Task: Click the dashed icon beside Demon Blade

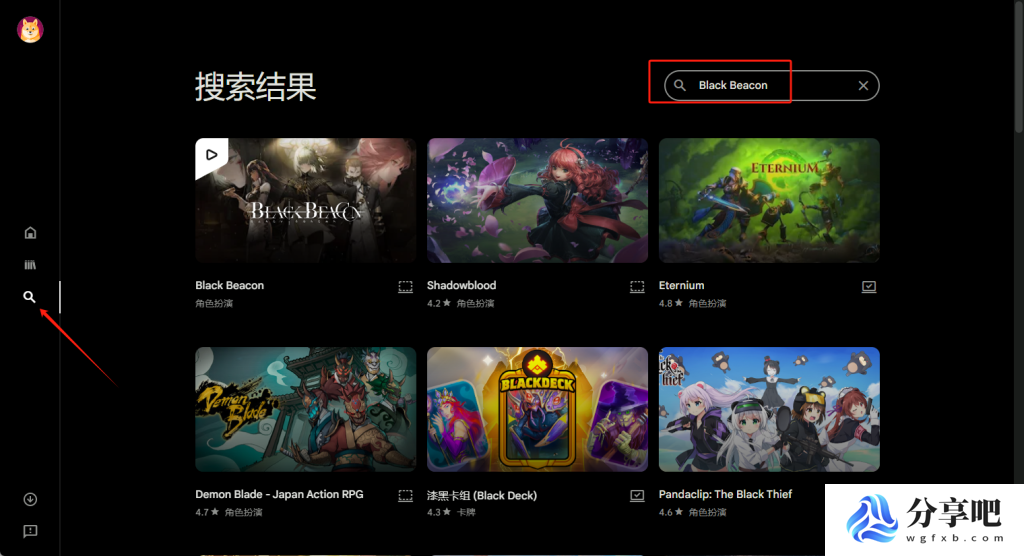Action: click(406, 496)
